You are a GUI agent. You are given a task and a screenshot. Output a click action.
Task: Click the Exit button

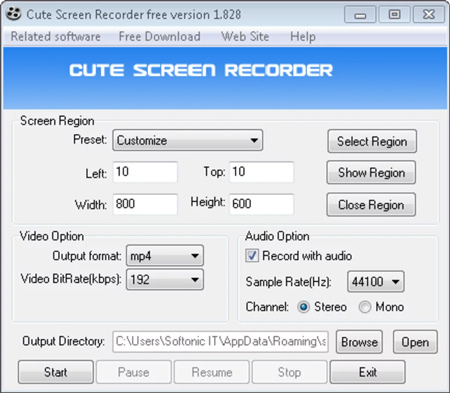pyautogui.click(x=368, y=372)
